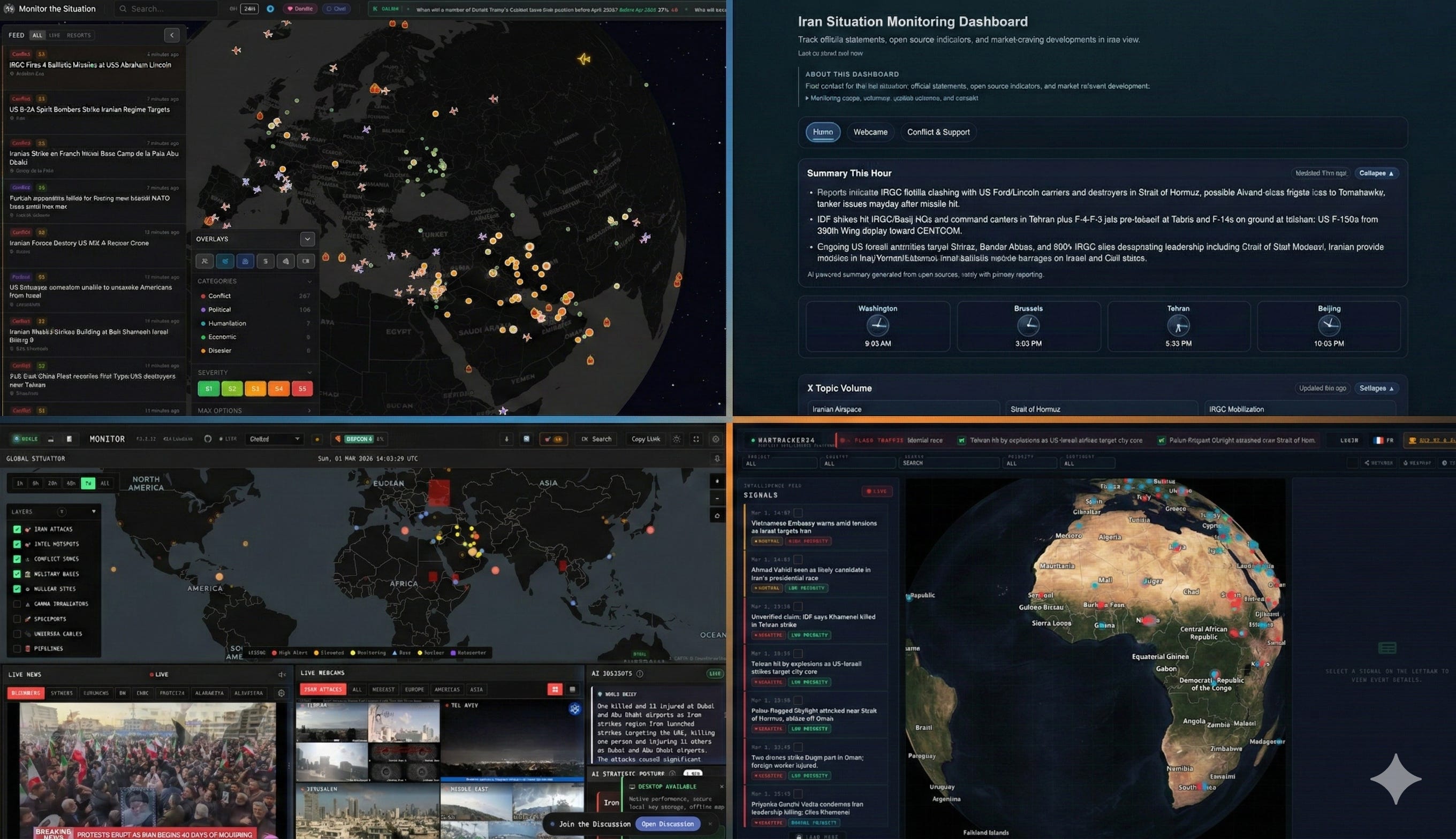Switch Live Webcams to grid view icon
1456x839 pixels.
coord(555,689)
